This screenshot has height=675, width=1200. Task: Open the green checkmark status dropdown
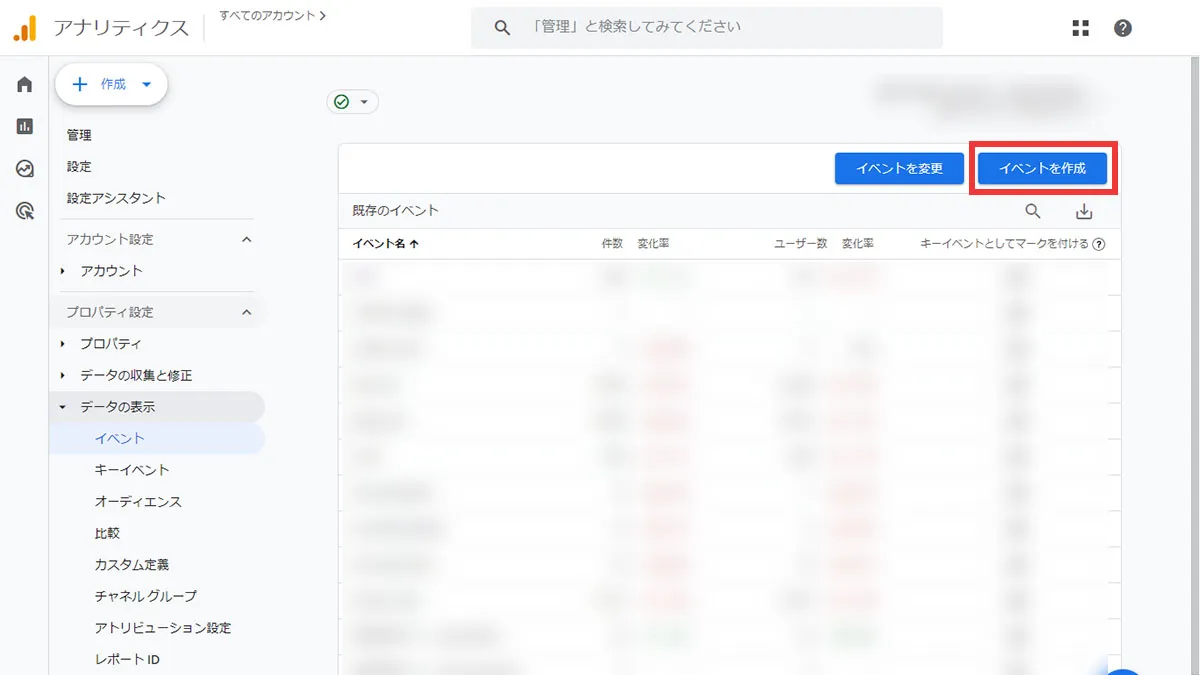(352, 101)
